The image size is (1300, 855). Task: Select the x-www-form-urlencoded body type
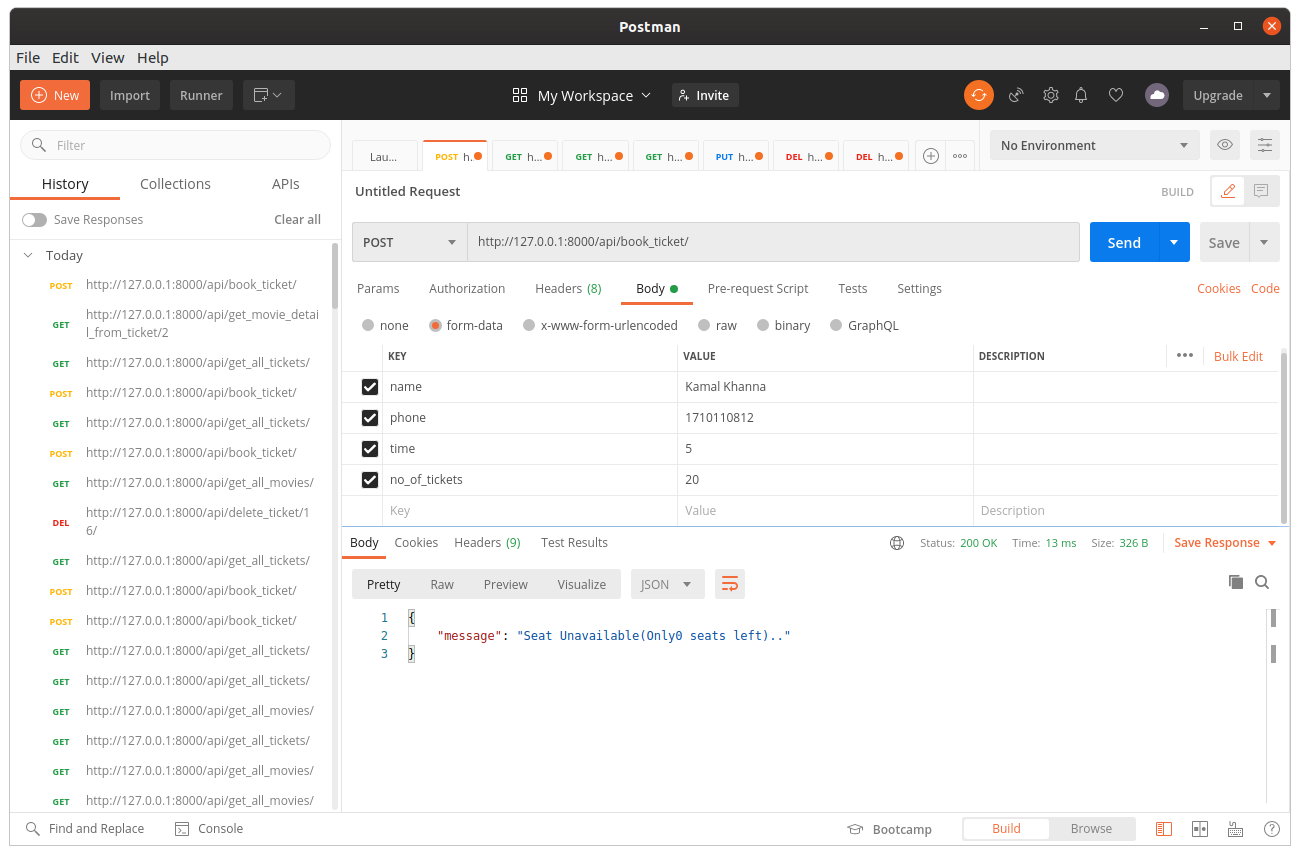pyautogui.click(x=530, y=325)
